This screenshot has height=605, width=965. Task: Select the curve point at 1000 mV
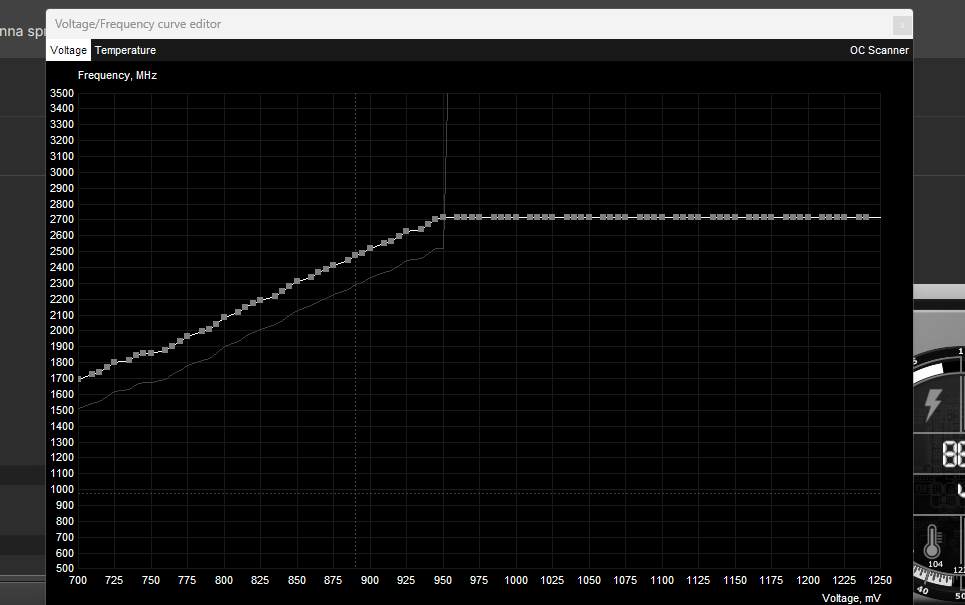[516, 217]
